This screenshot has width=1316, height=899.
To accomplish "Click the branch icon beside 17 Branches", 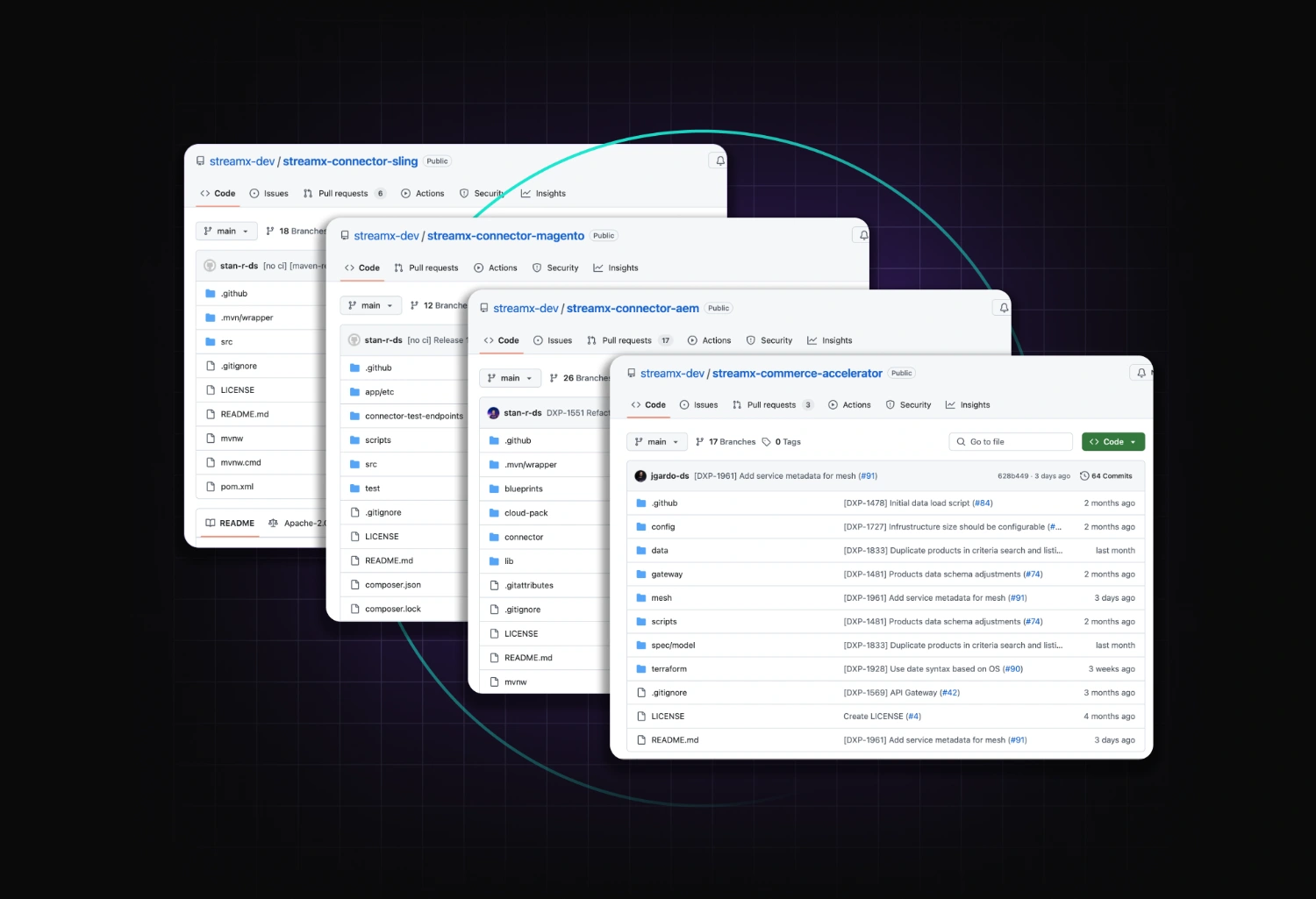I will click(x=700, y=441).
